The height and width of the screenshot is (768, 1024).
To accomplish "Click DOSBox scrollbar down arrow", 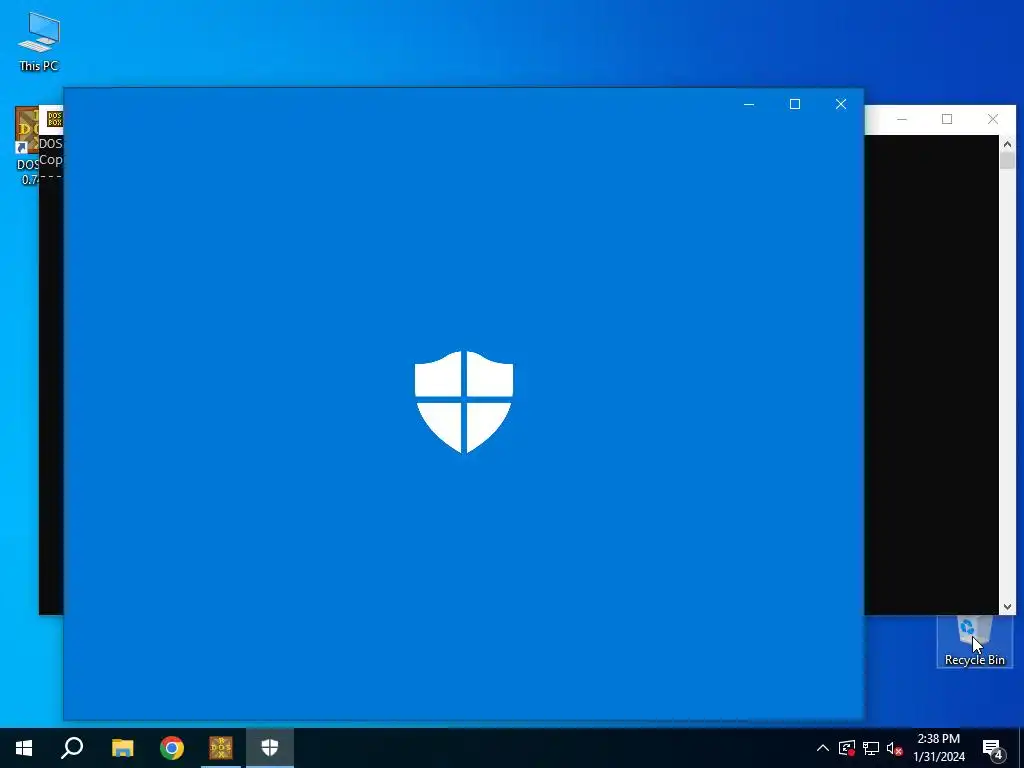I will (x=1007, y=607).
